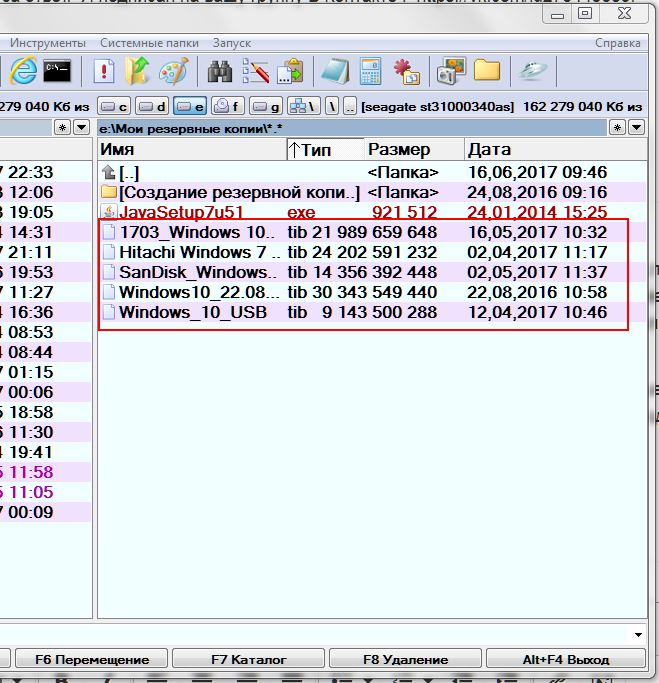Click the folder with green arrow icon

point(137,71)
